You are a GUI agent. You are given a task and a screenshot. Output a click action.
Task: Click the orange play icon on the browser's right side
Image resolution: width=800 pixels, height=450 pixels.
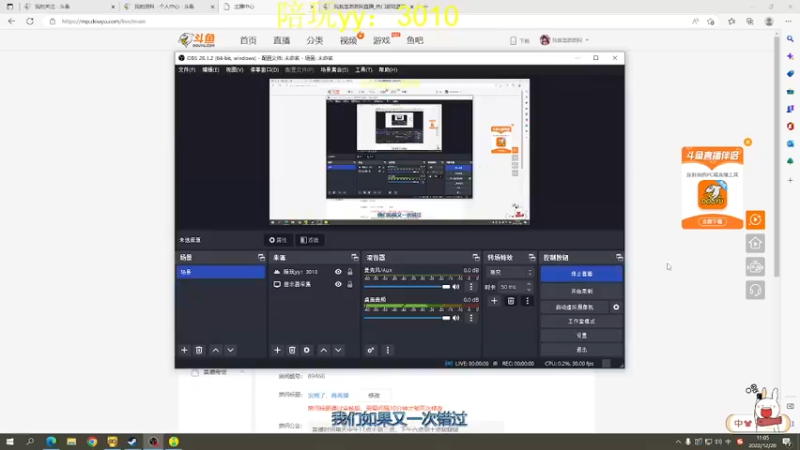click(x=756, y=220)
